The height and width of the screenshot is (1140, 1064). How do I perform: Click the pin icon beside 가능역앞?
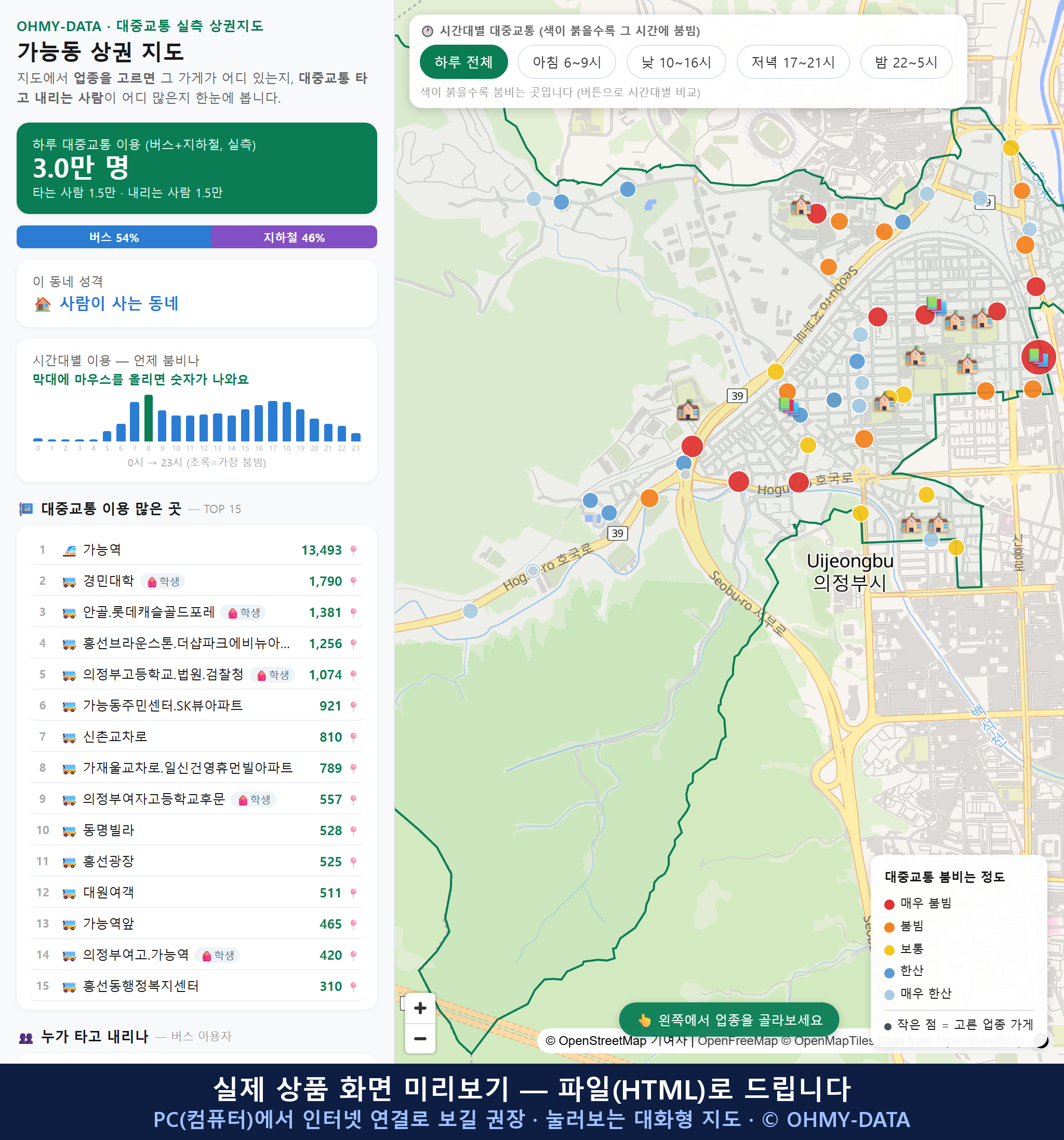[353, 924]
